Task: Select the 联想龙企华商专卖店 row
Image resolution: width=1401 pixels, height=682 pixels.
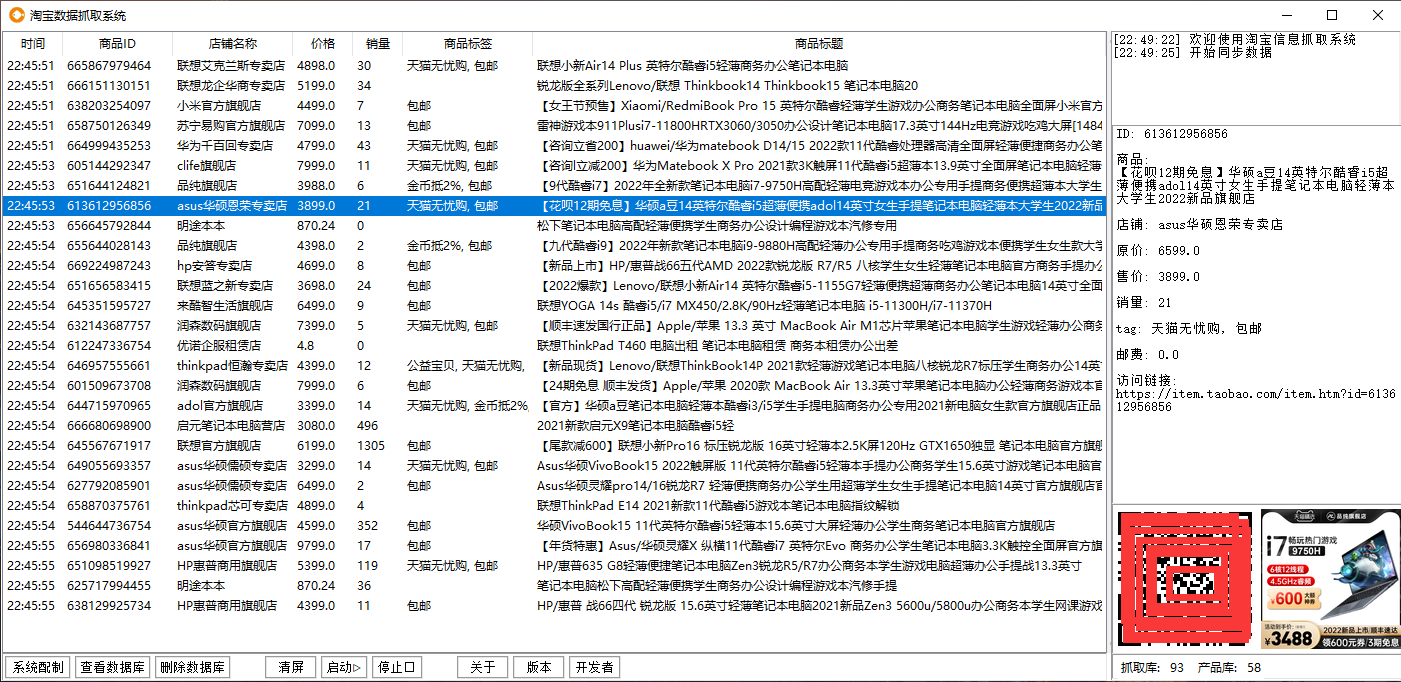Action: [553, 85]
